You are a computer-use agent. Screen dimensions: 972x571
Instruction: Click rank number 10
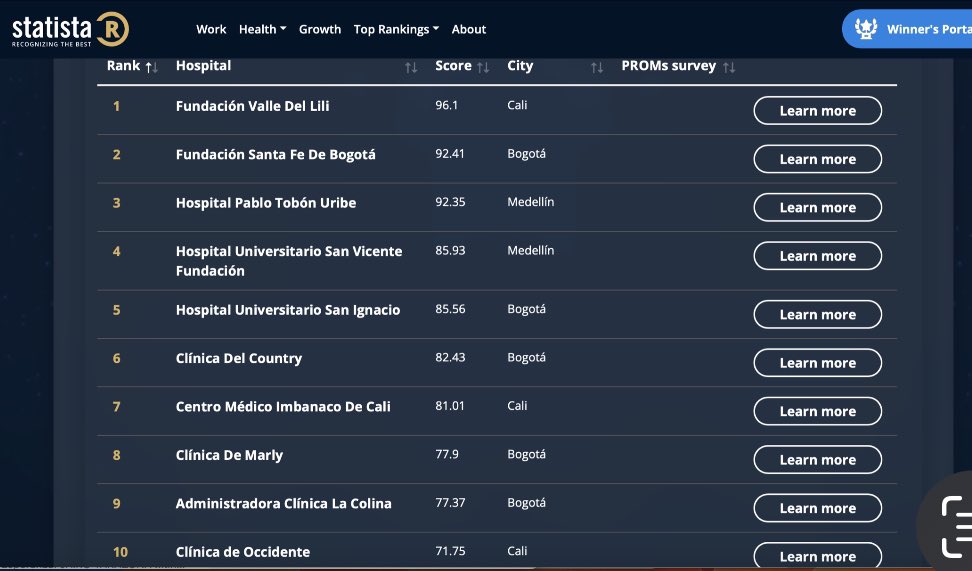tap(120, 552)
